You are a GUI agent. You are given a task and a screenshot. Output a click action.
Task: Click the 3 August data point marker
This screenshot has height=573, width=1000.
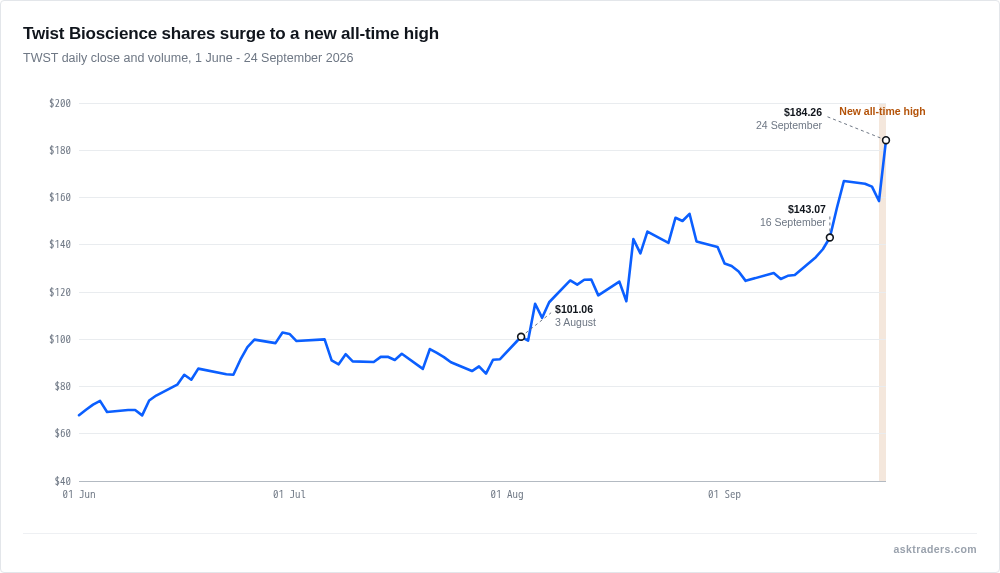[x=521, y=337]
